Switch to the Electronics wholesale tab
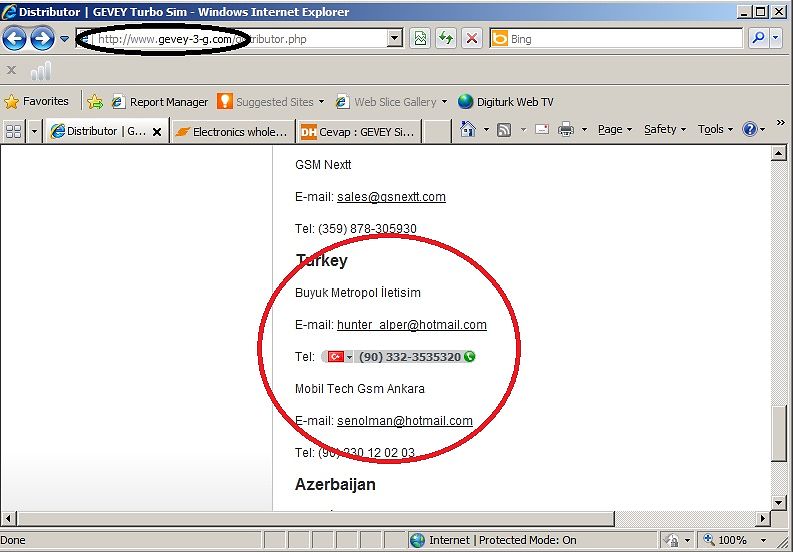Screen dimensions: 793x552 [231, 131]
